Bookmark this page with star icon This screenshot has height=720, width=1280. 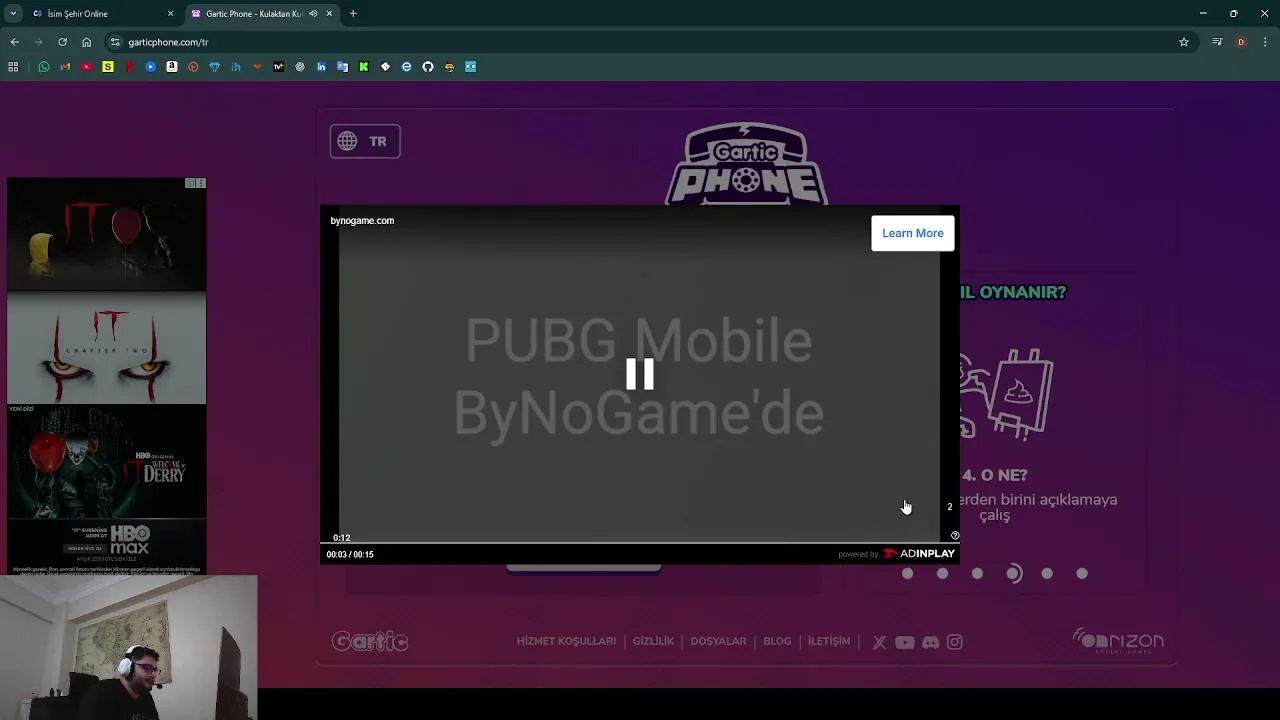[1184, 42]
